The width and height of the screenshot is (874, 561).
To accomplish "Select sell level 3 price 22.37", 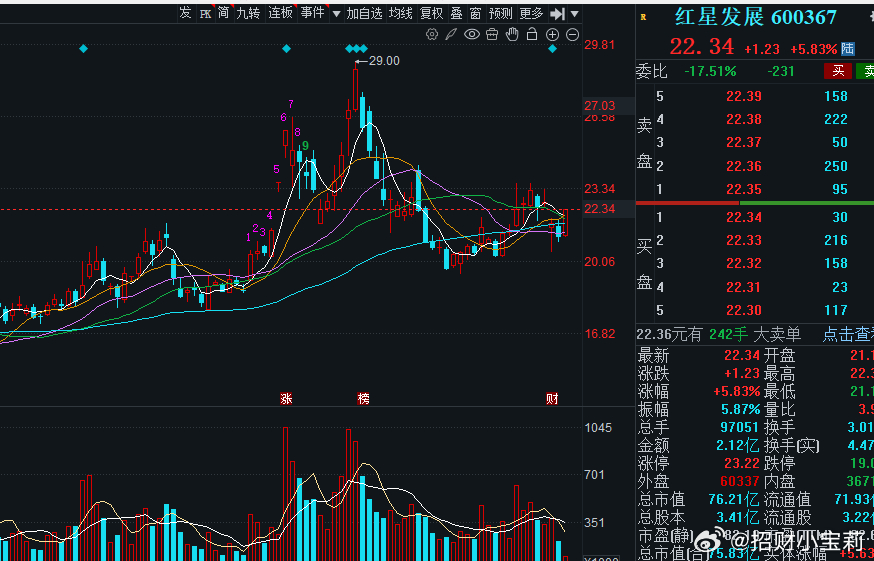I will point(744,142).
